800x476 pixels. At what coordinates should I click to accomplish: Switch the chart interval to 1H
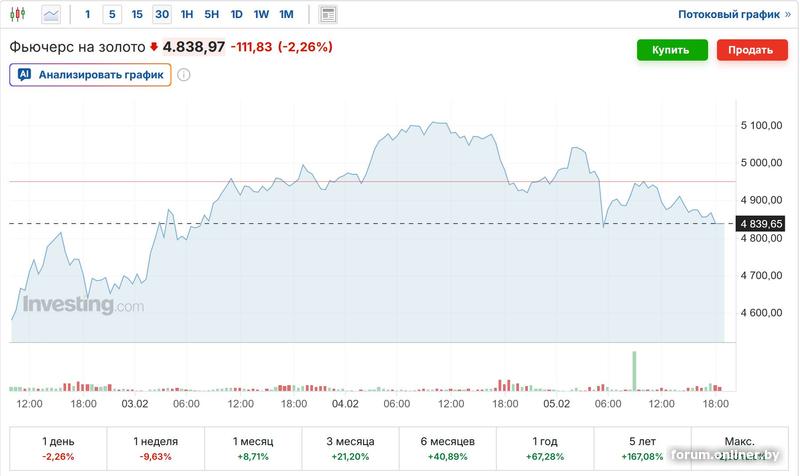(x=187, y=15)
